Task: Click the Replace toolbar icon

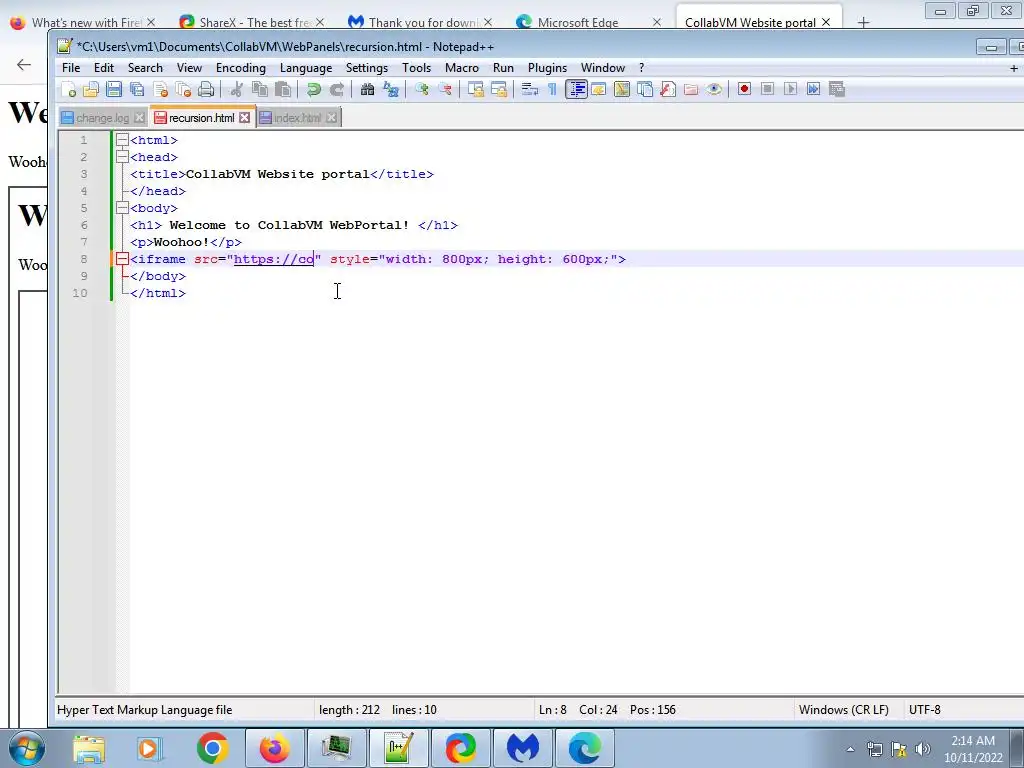Action: click(x=391, y=89)
